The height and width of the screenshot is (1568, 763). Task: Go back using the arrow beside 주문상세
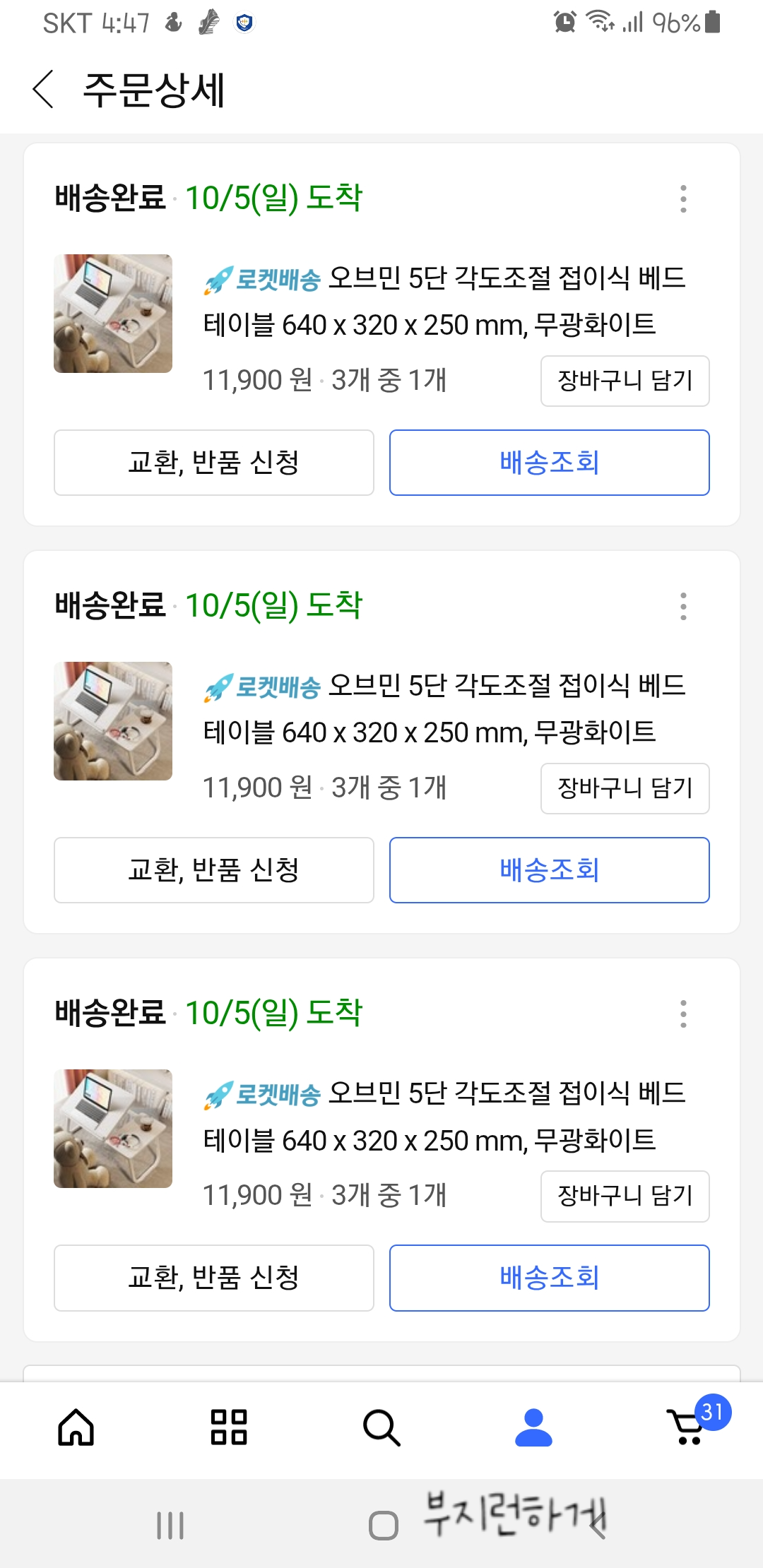[43, 90]
